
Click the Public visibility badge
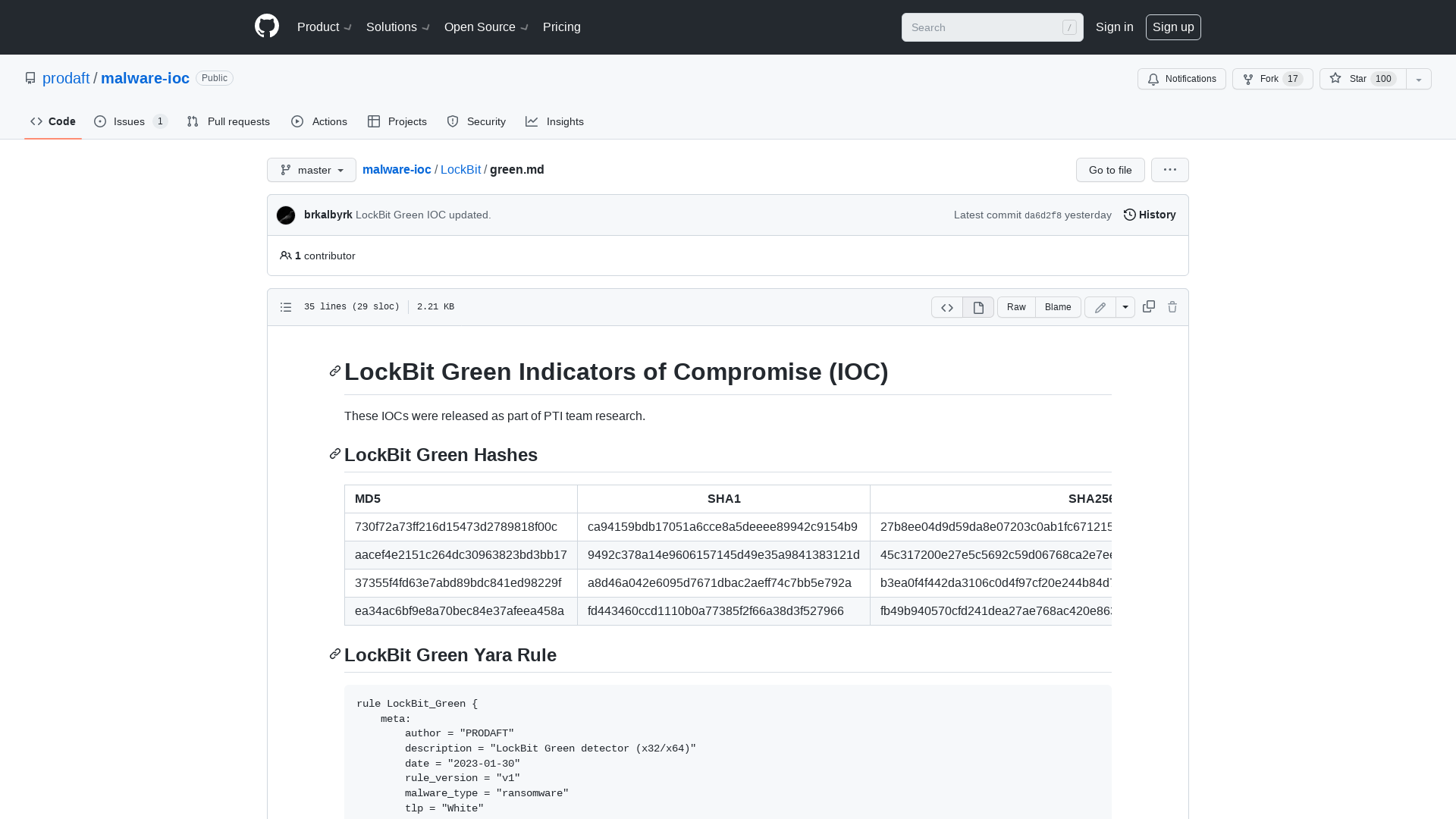point(215,78)
